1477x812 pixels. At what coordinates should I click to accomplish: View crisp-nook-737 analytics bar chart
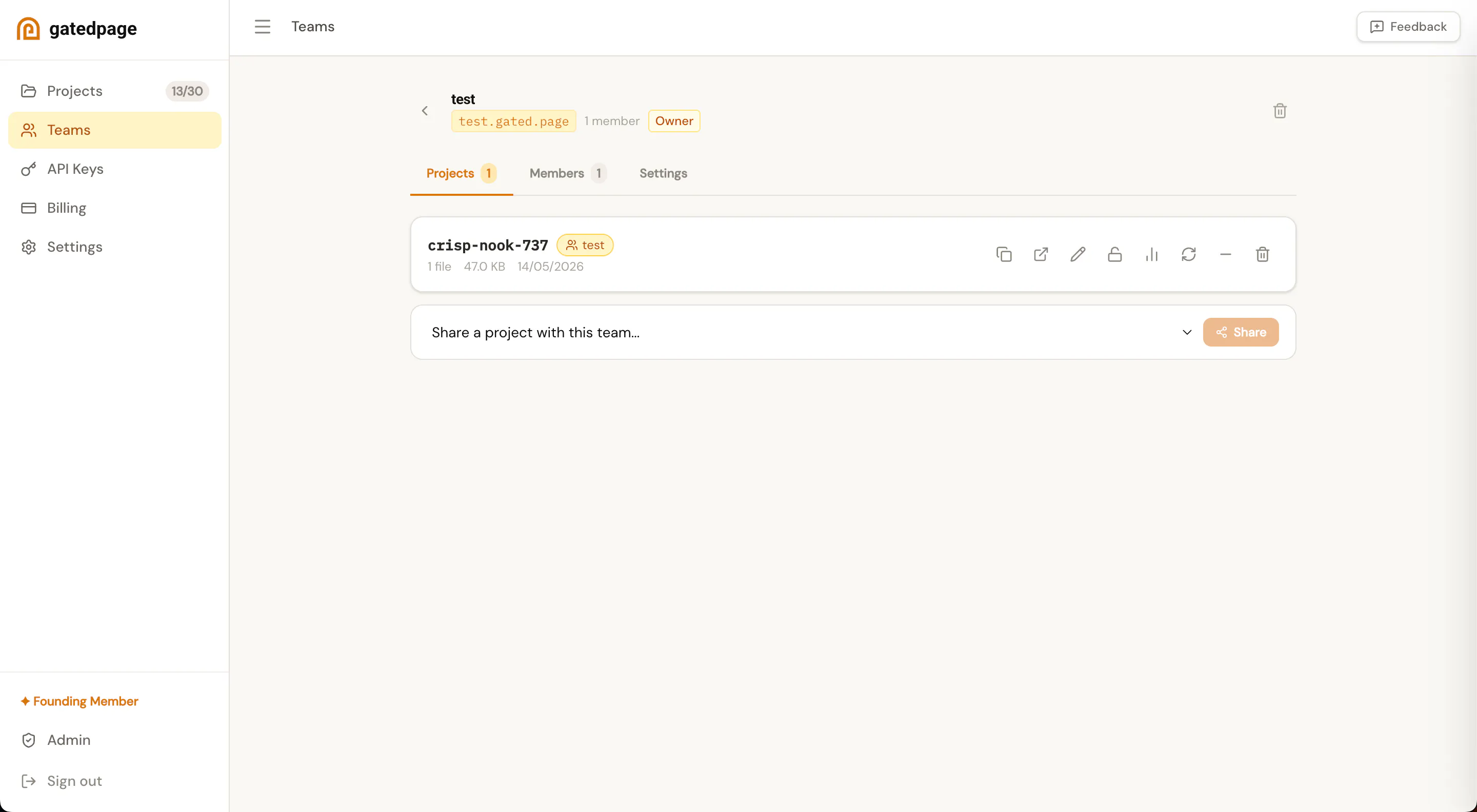coord(1151,254)
